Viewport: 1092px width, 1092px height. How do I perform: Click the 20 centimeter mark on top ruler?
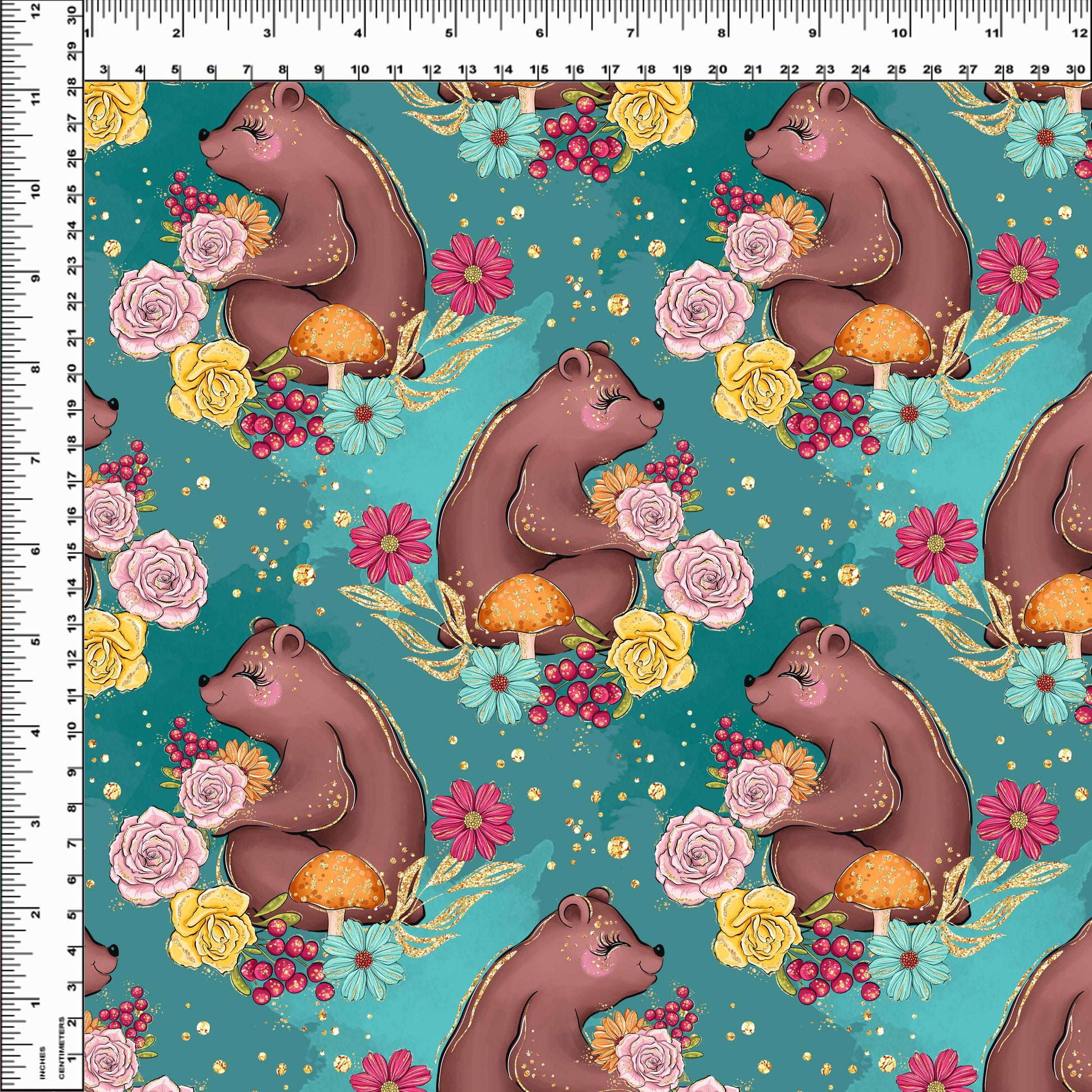[718, 70]
